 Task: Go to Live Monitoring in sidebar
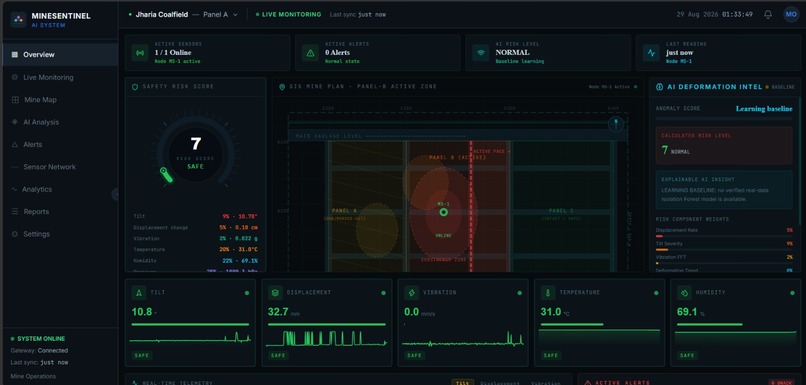coord(60,77)
